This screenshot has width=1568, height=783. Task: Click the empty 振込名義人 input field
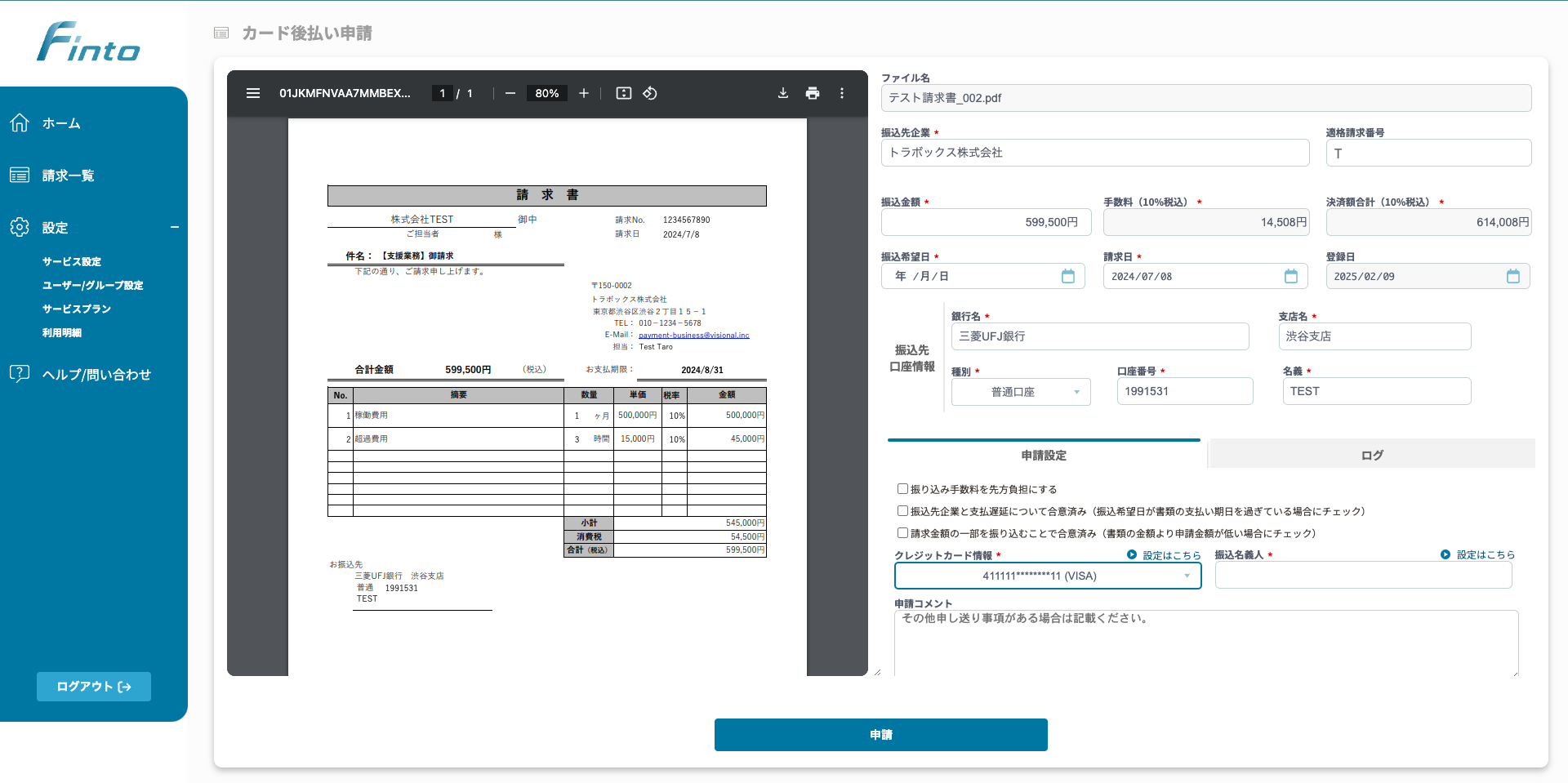click(1363, 575)
